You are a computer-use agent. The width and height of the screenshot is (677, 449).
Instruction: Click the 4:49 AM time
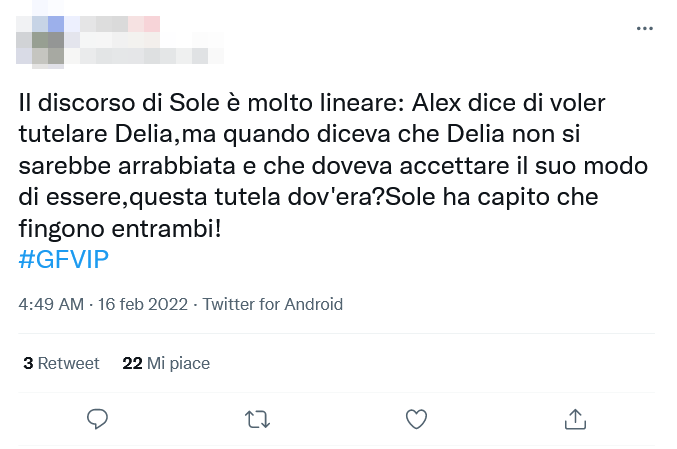(x=52, y=304)
